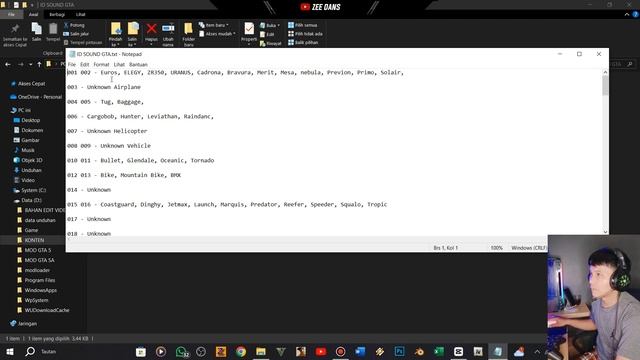Click Pilih tidak ada in the ribbon
640x360 pixels.
pos(305,34)
